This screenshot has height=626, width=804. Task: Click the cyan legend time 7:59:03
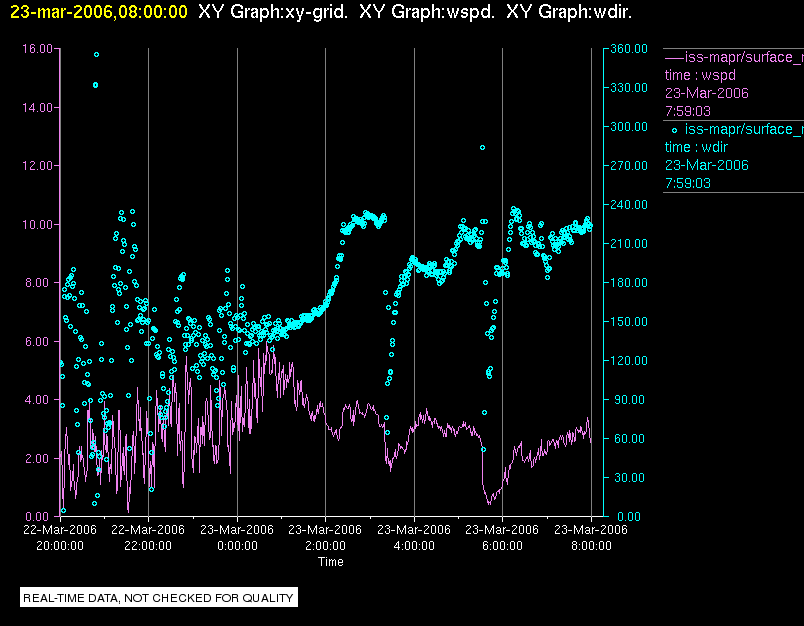click(x=688, y=184)
